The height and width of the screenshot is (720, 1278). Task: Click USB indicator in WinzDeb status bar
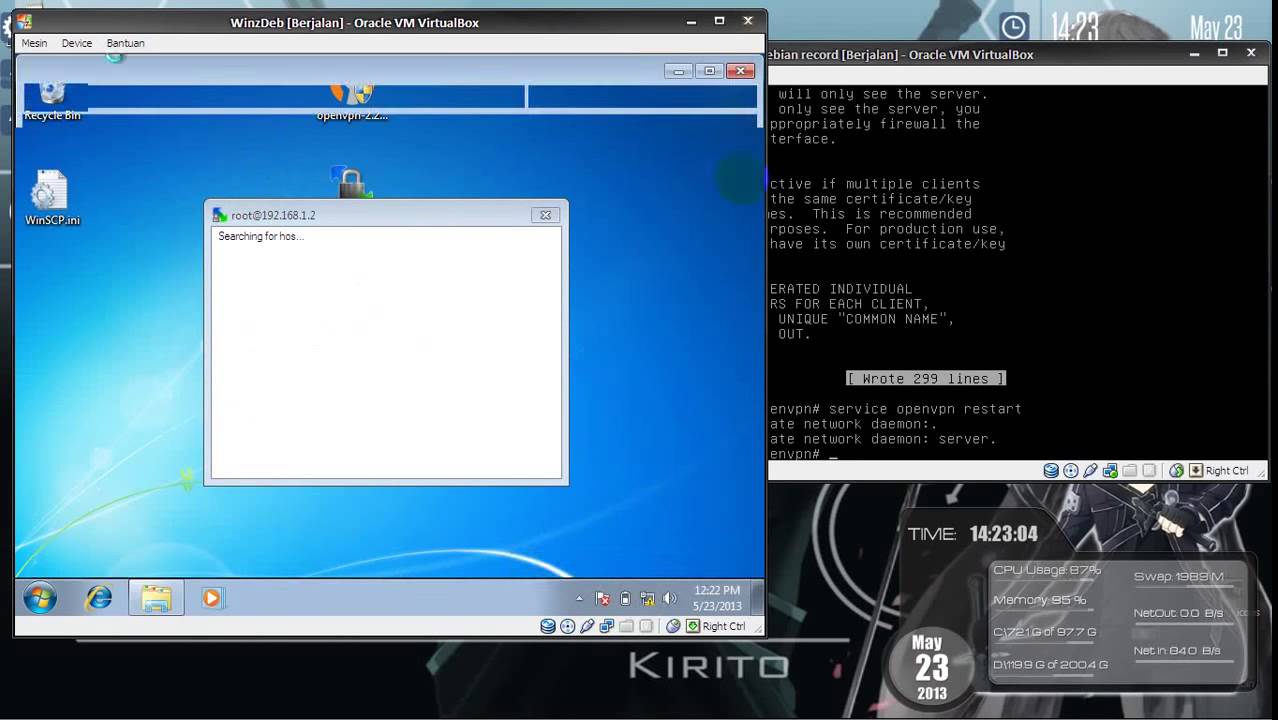click(x=587, y=627)
